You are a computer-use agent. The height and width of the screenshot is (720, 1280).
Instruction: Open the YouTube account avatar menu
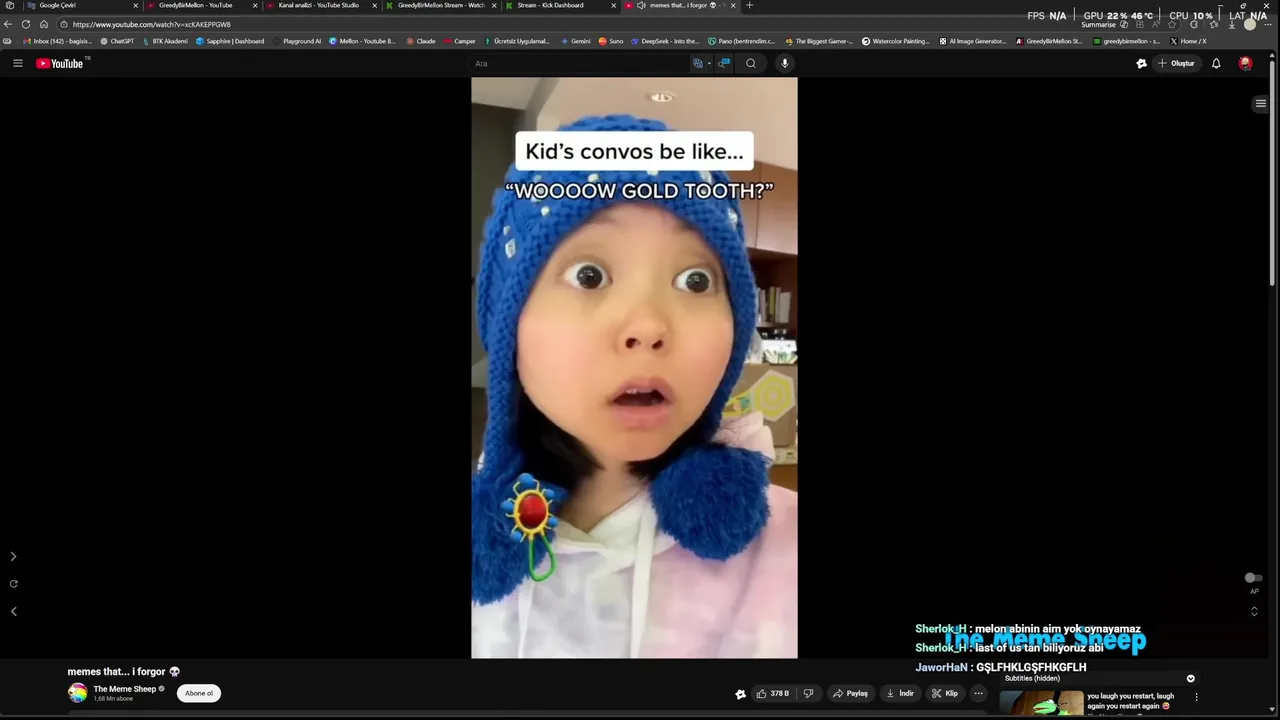[x=1245, y=63]
